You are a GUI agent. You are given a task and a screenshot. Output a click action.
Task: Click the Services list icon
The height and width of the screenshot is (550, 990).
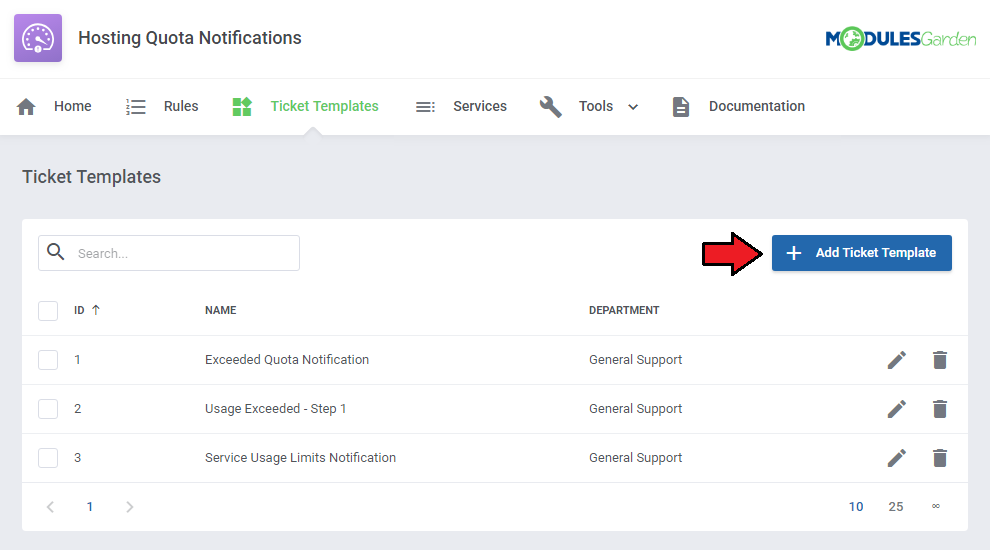[x=425, y=107]
